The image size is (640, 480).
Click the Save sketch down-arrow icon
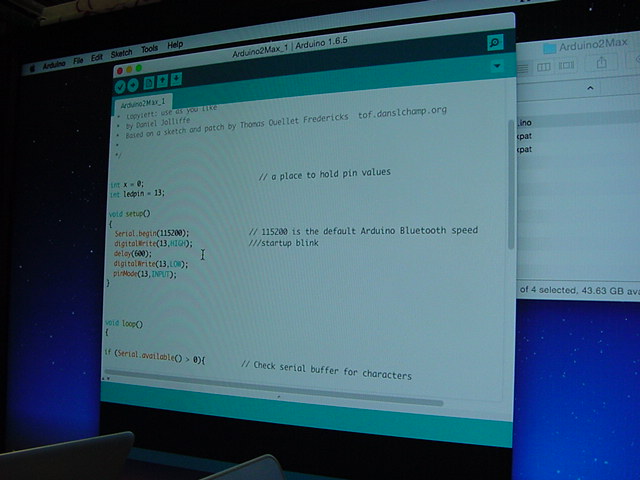click(x=176, y=79)
